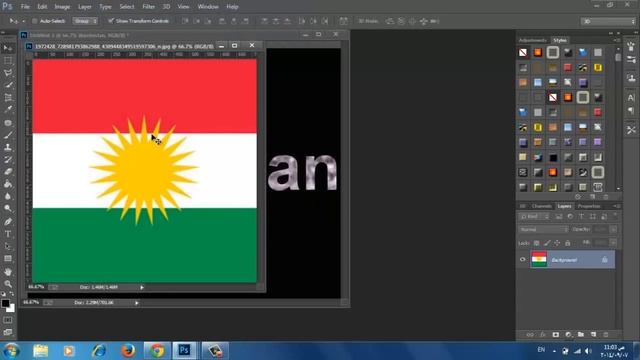Select the Rectangle shape tool
The image size is (640, 360).
pyautogui.click(x=8, y=258)
